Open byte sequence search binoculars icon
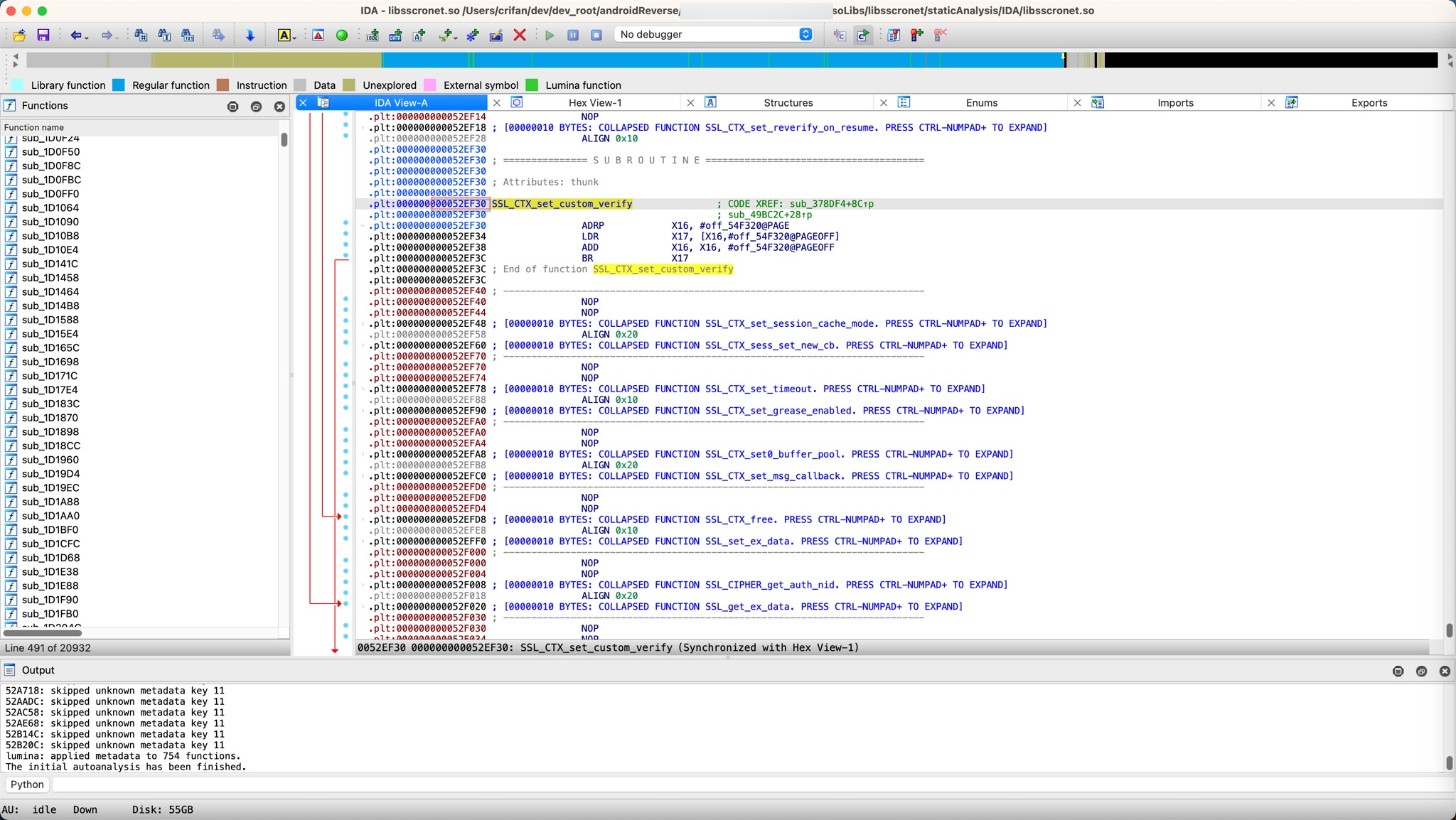This screenshot has height=820, width=1456. click(188, 35)
